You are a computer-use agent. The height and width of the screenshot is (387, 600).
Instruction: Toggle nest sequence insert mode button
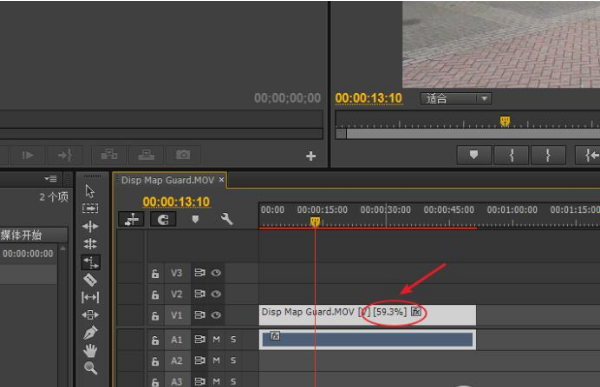tap(131, 219)
